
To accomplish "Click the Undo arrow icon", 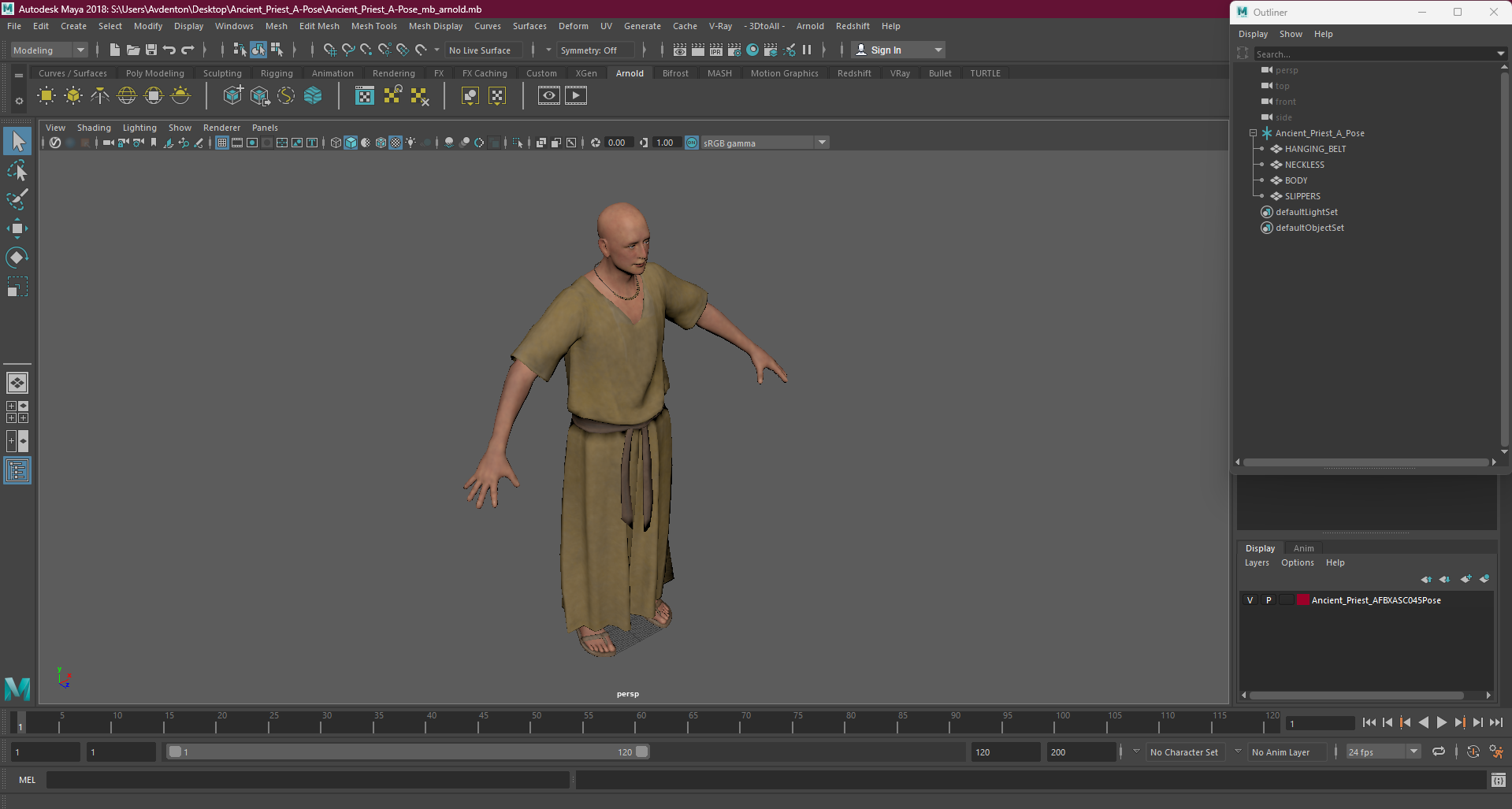I will [x=169, y=50].
